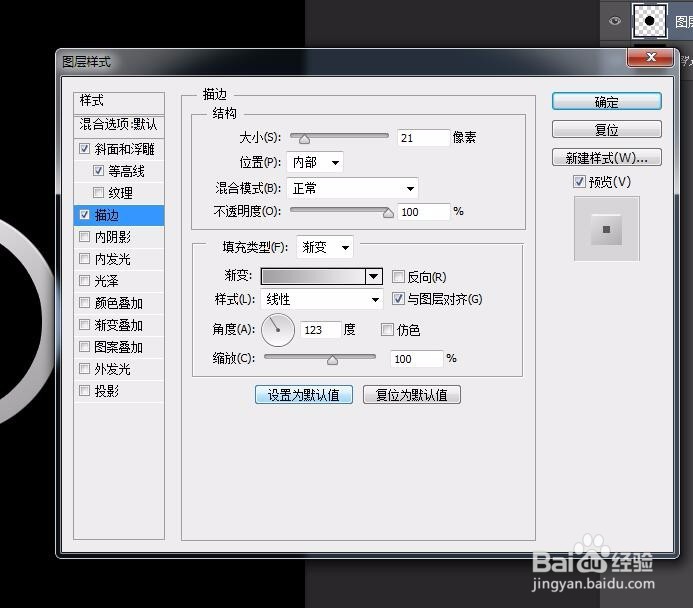Open the 填充类型(F) dropdown showing 渐变
Image resolution: width=693 pixels, height=608 pixels.
(324, 247)
